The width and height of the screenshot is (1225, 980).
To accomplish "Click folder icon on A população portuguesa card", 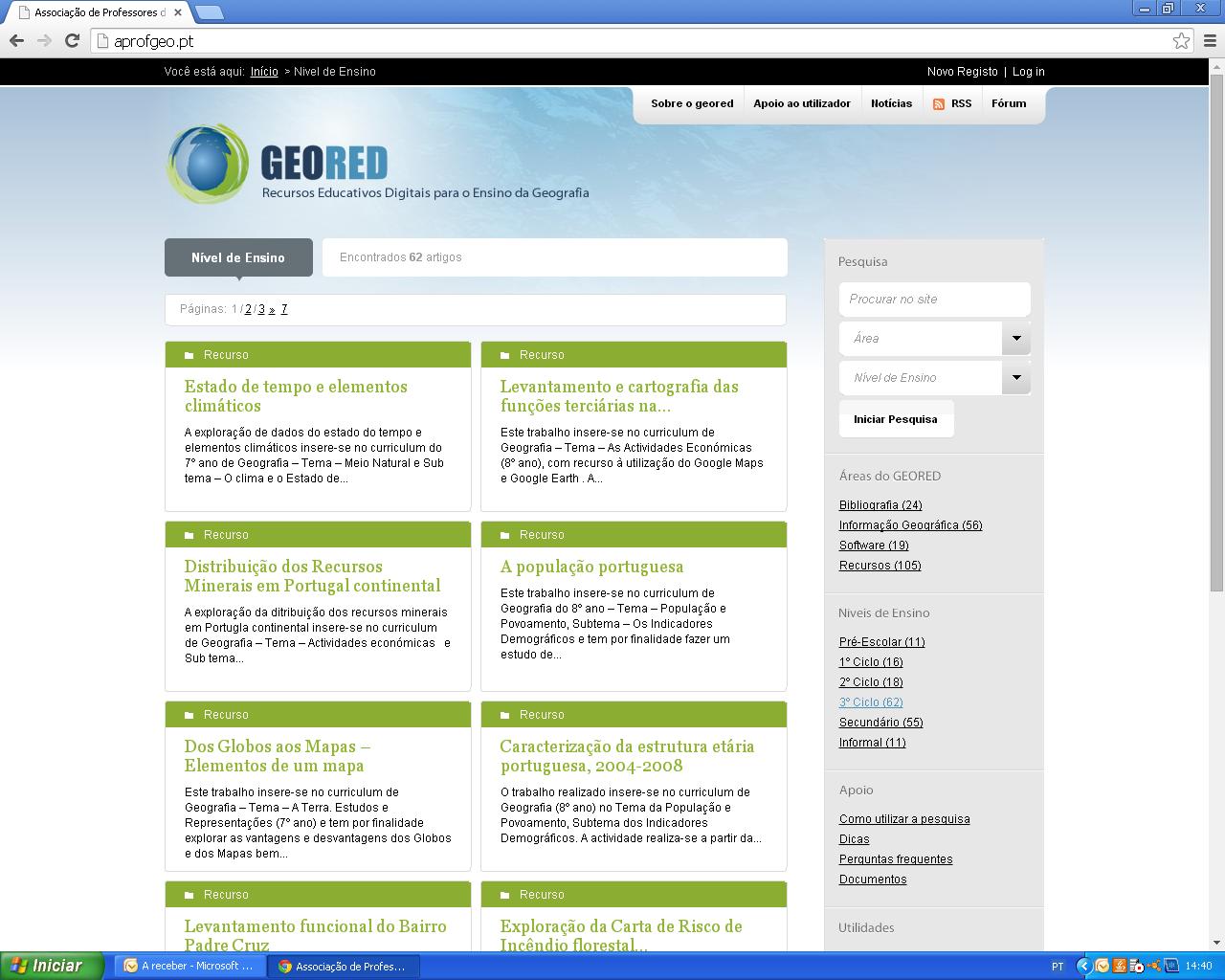I will pos(504,535).
